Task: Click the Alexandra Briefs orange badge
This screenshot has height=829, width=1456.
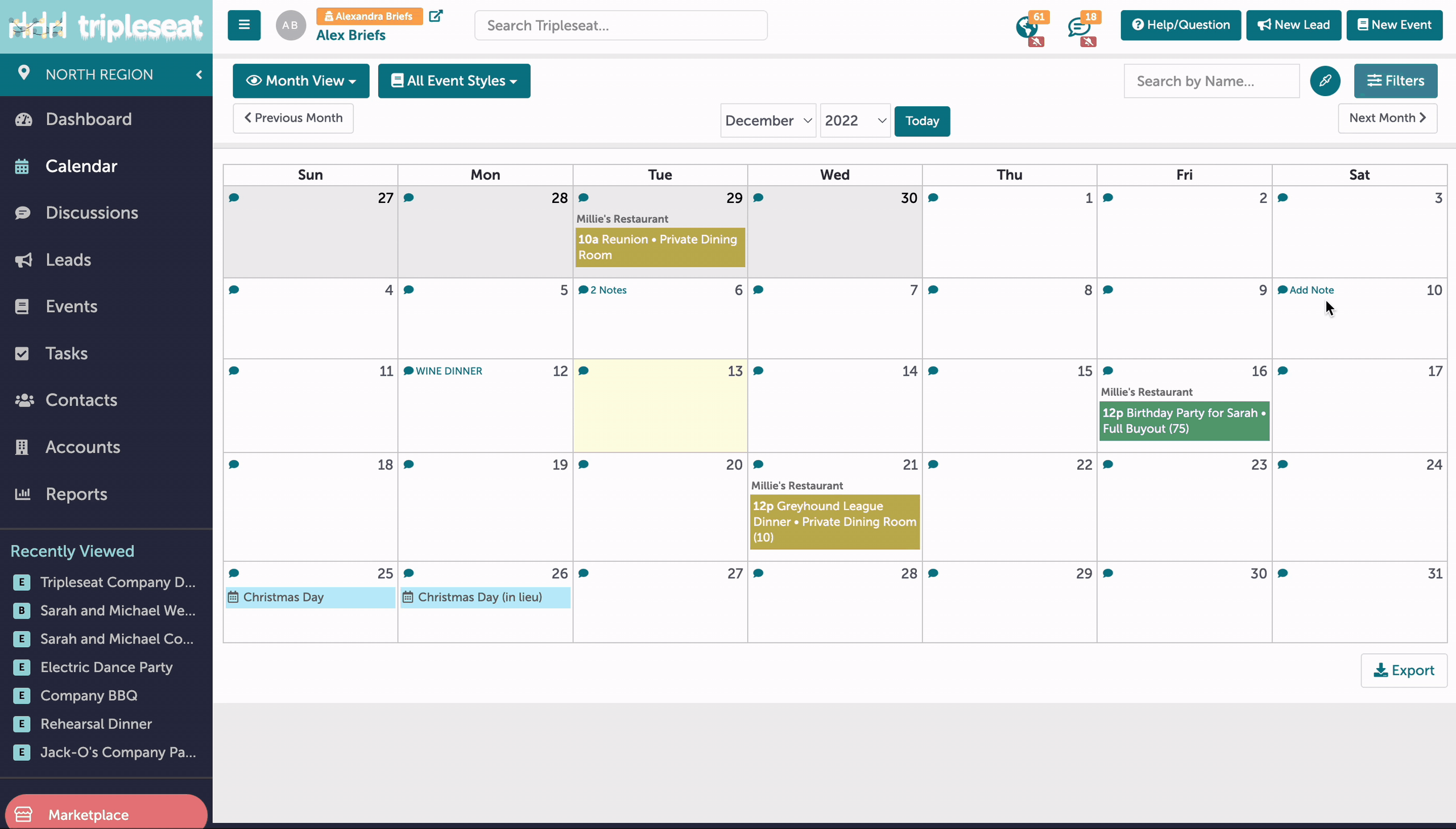Action: coord(369,16)
